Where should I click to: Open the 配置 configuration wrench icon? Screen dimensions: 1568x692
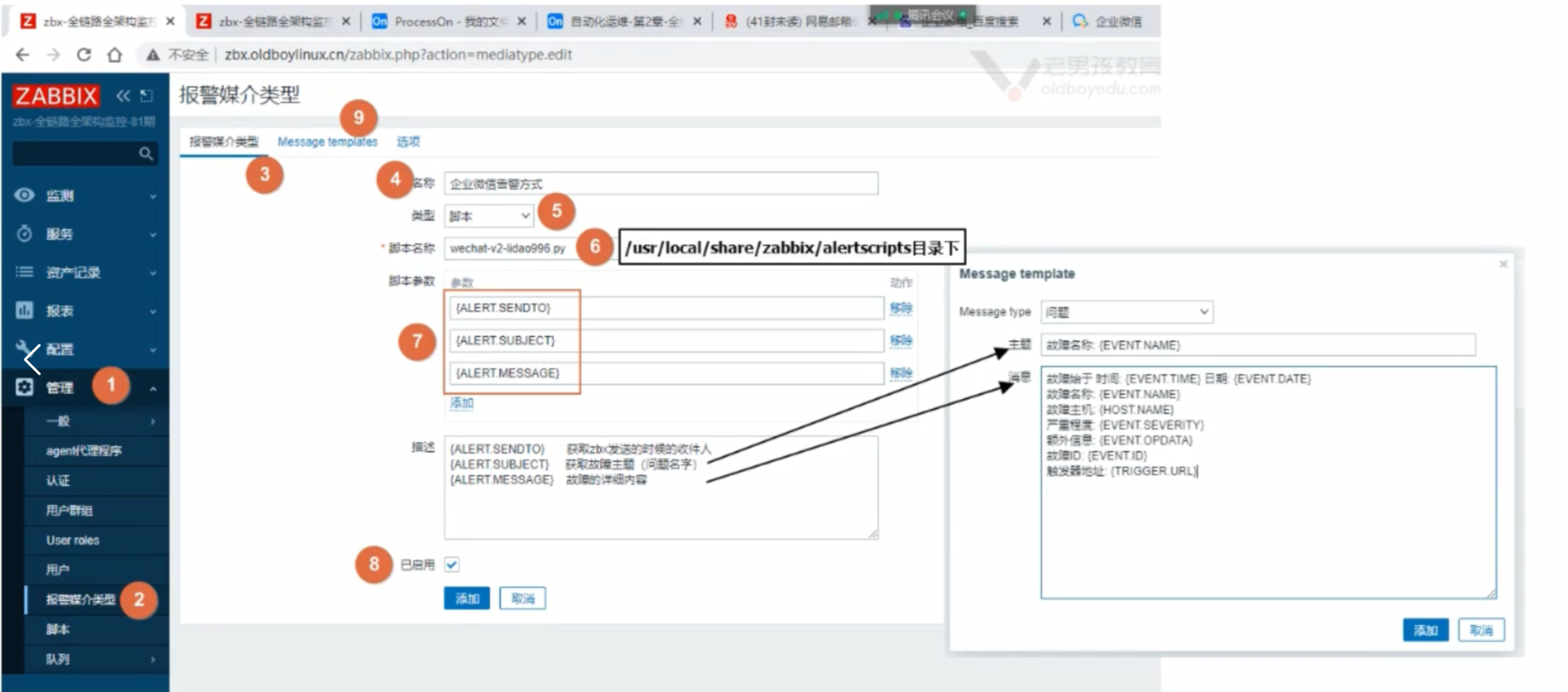pyautogui.click(x=25, y=349)
